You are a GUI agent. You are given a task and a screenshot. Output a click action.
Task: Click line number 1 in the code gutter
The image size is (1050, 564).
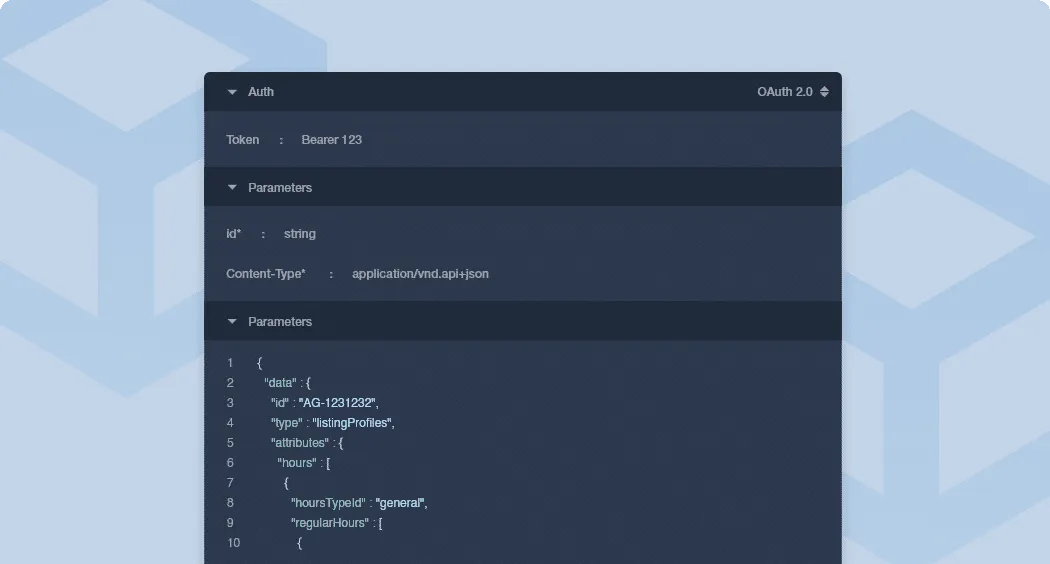(230, 363)
